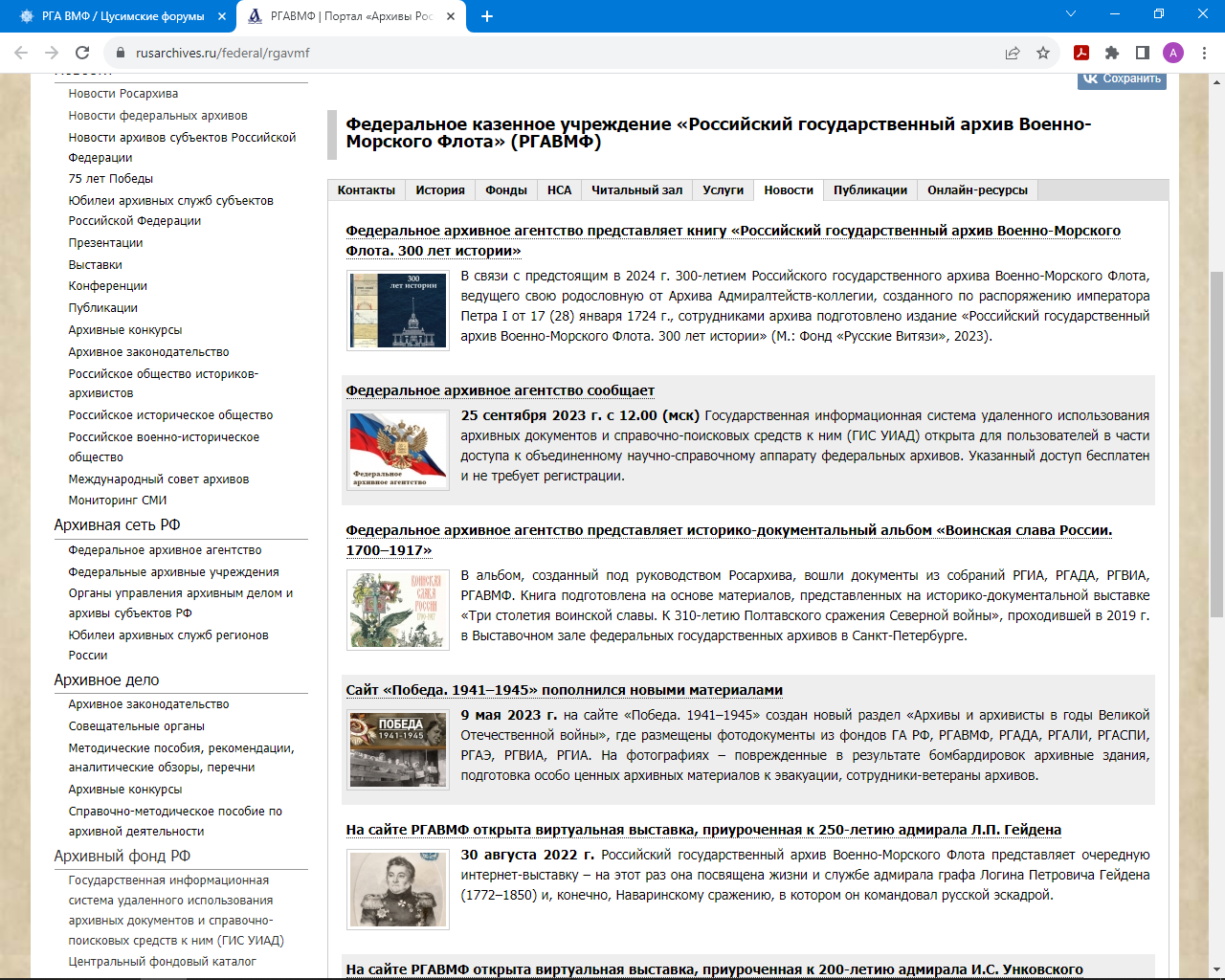The width and height of the screenshot is (1225, 980).
Task: Open the admiral Унковский exhibition headline
Action: click(x=715, y=969)
